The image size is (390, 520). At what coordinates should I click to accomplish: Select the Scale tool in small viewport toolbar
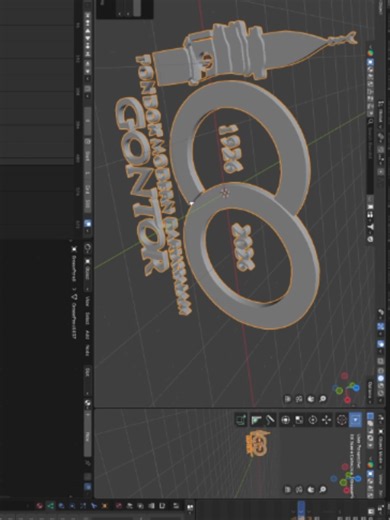click(x=299, y=420)
